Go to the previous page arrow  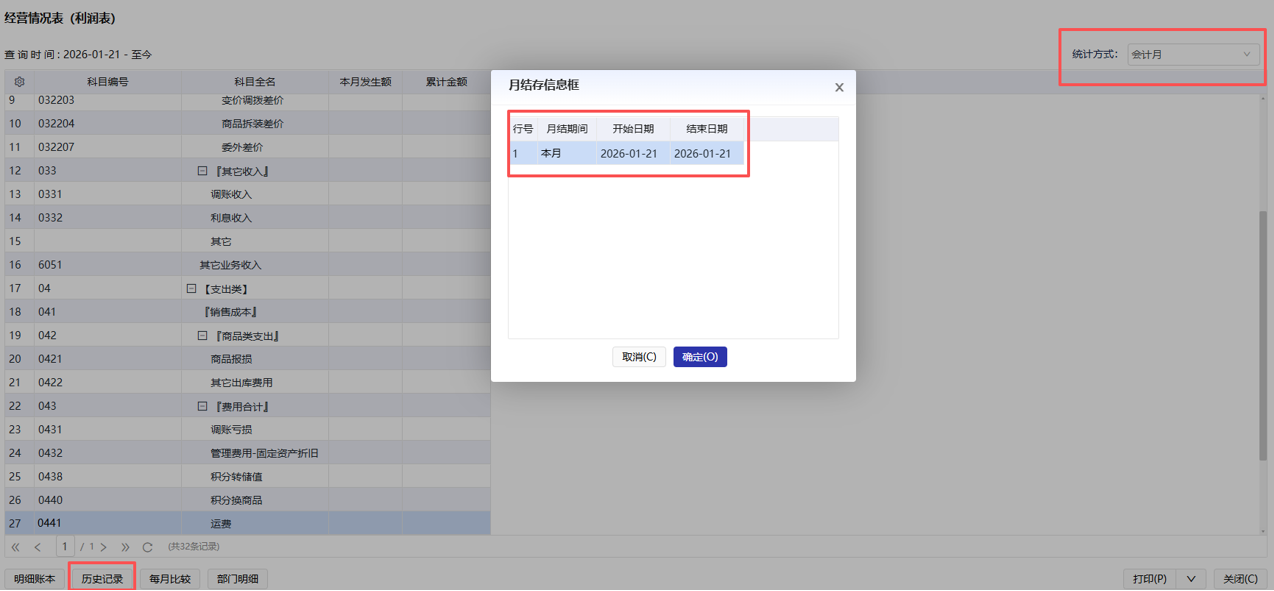38,547
